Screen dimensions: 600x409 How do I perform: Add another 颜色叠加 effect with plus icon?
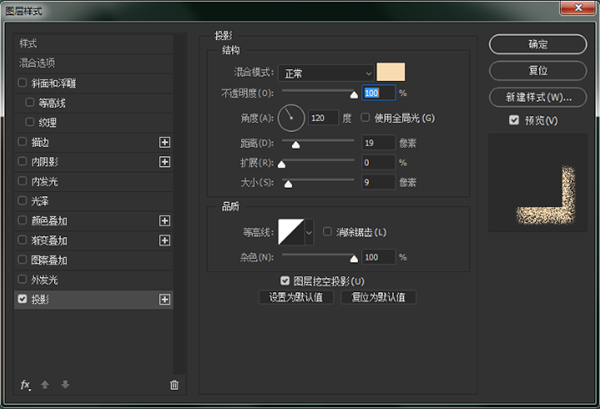165,220
